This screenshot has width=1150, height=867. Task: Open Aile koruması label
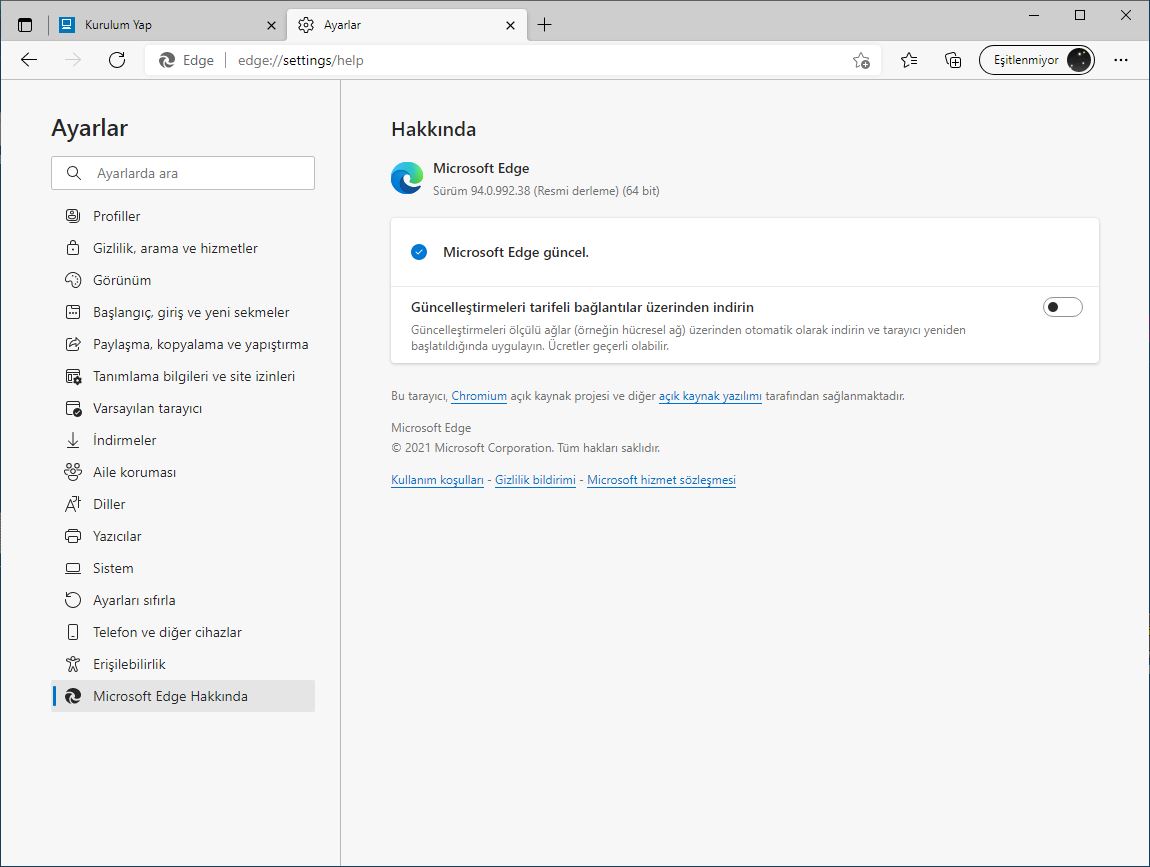coord(134,472)
